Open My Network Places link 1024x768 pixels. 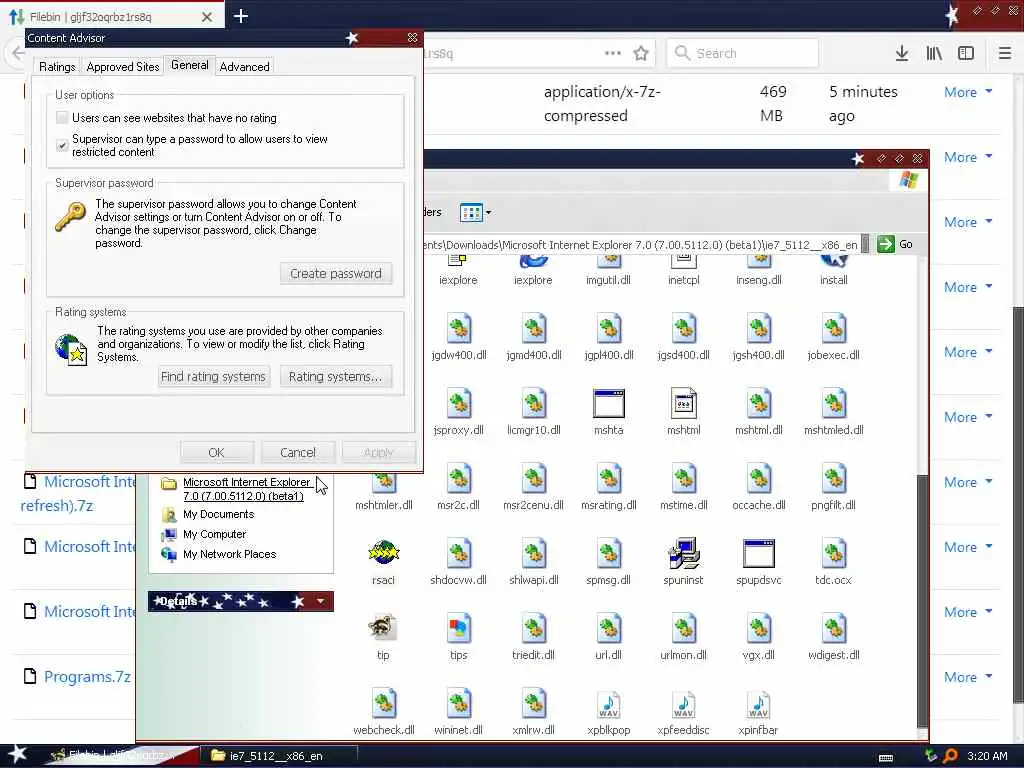[x=230, y=554]
